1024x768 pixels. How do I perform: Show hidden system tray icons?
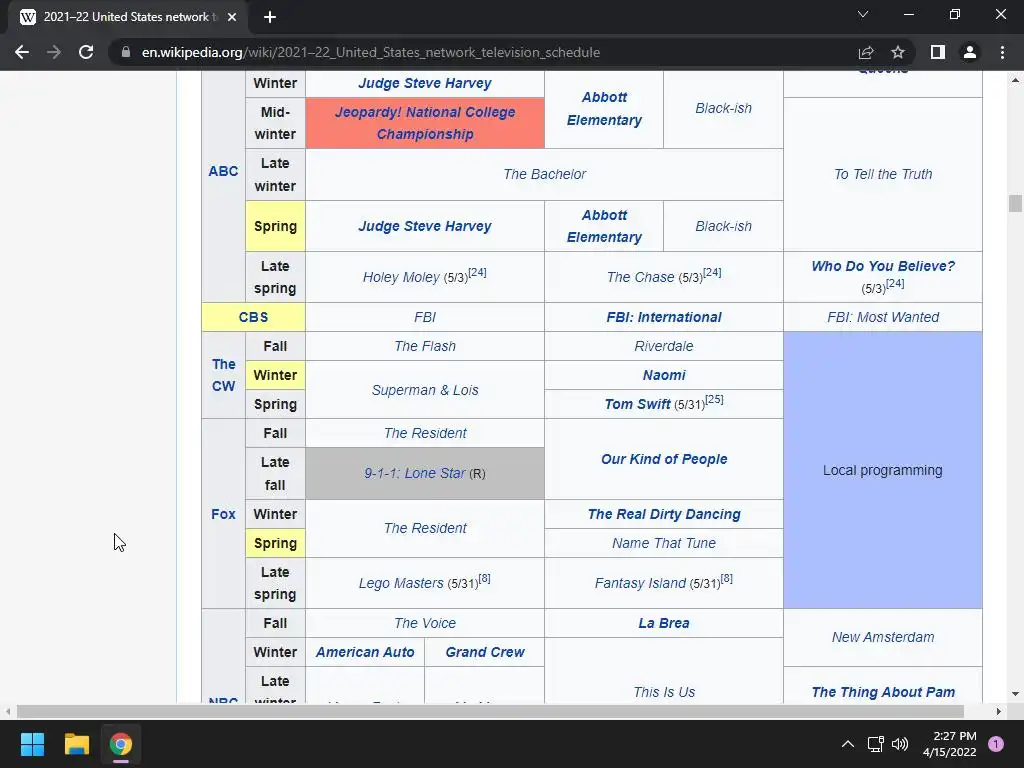848,744
